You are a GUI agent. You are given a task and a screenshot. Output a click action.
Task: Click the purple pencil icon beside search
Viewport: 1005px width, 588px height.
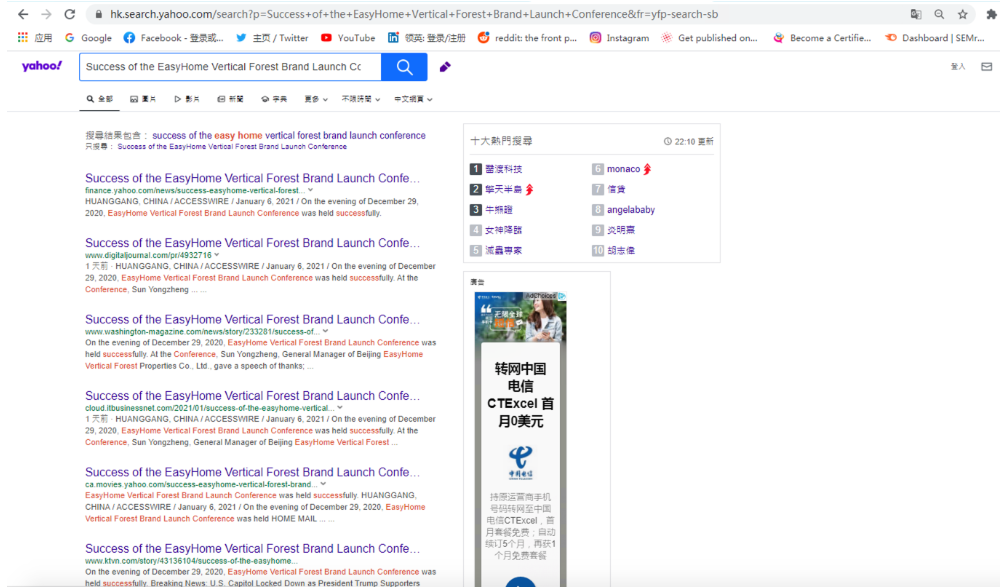[x=445, y=67]
